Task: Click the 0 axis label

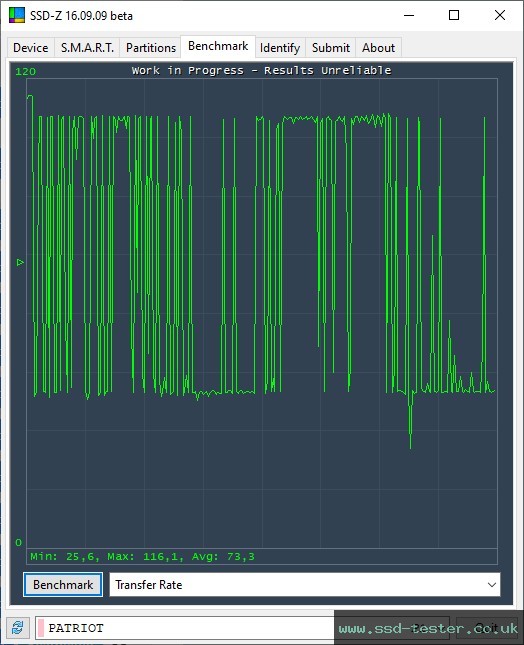Action: [x=19, y=542]
